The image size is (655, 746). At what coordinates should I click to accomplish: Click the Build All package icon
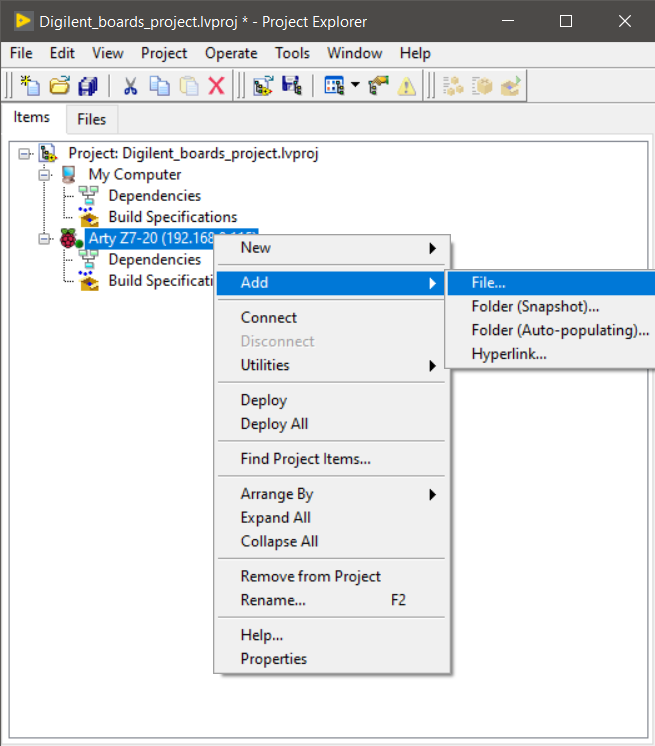482,86
